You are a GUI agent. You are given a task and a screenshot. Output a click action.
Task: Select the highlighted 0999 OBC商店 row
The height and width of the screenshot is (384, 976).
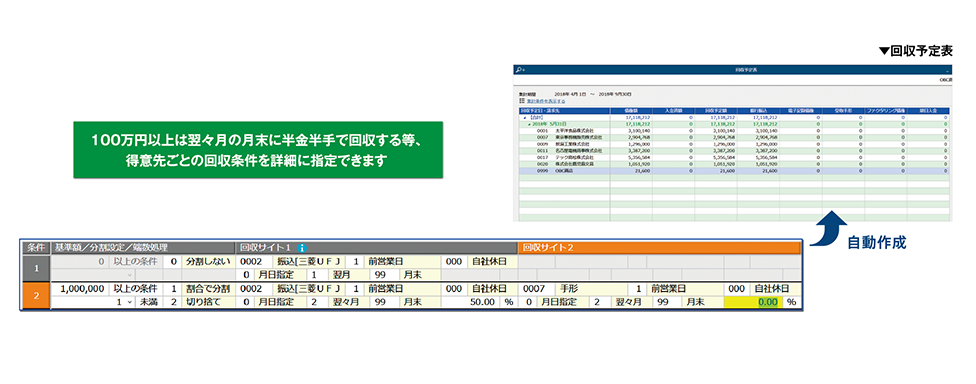733,171
